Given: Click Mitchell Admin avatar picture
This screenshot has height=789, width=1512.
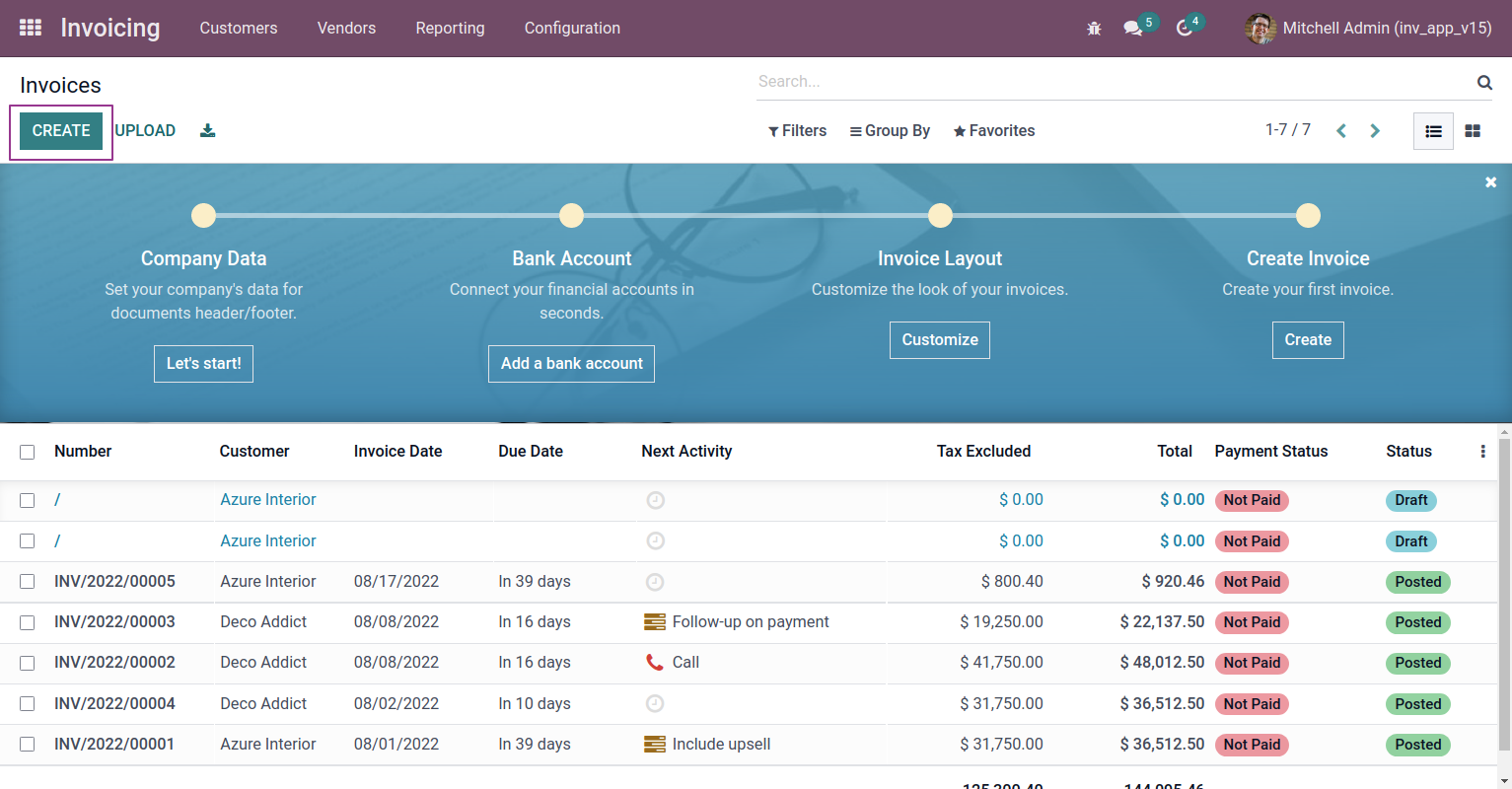Looking at the screenshot, I should pyautogui.click(x=1260, y=29).
